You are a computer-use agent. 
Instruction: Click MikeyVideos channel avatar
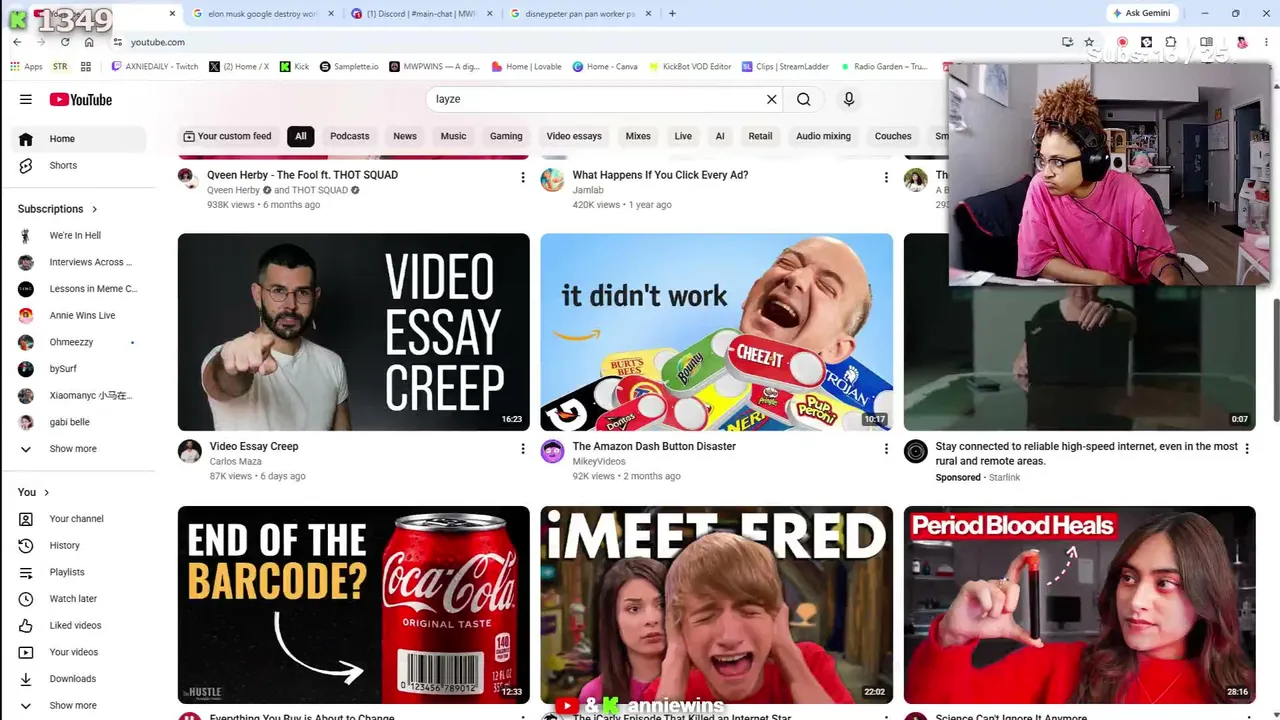(552, 451)
